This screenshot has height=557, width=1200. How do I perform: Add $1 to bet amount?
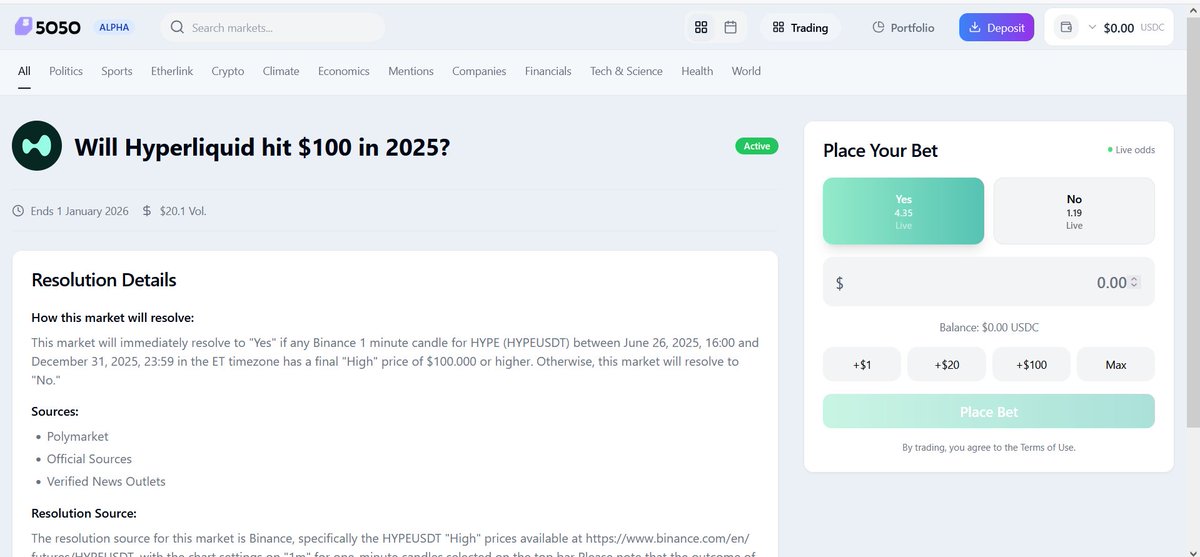(862, 364)
